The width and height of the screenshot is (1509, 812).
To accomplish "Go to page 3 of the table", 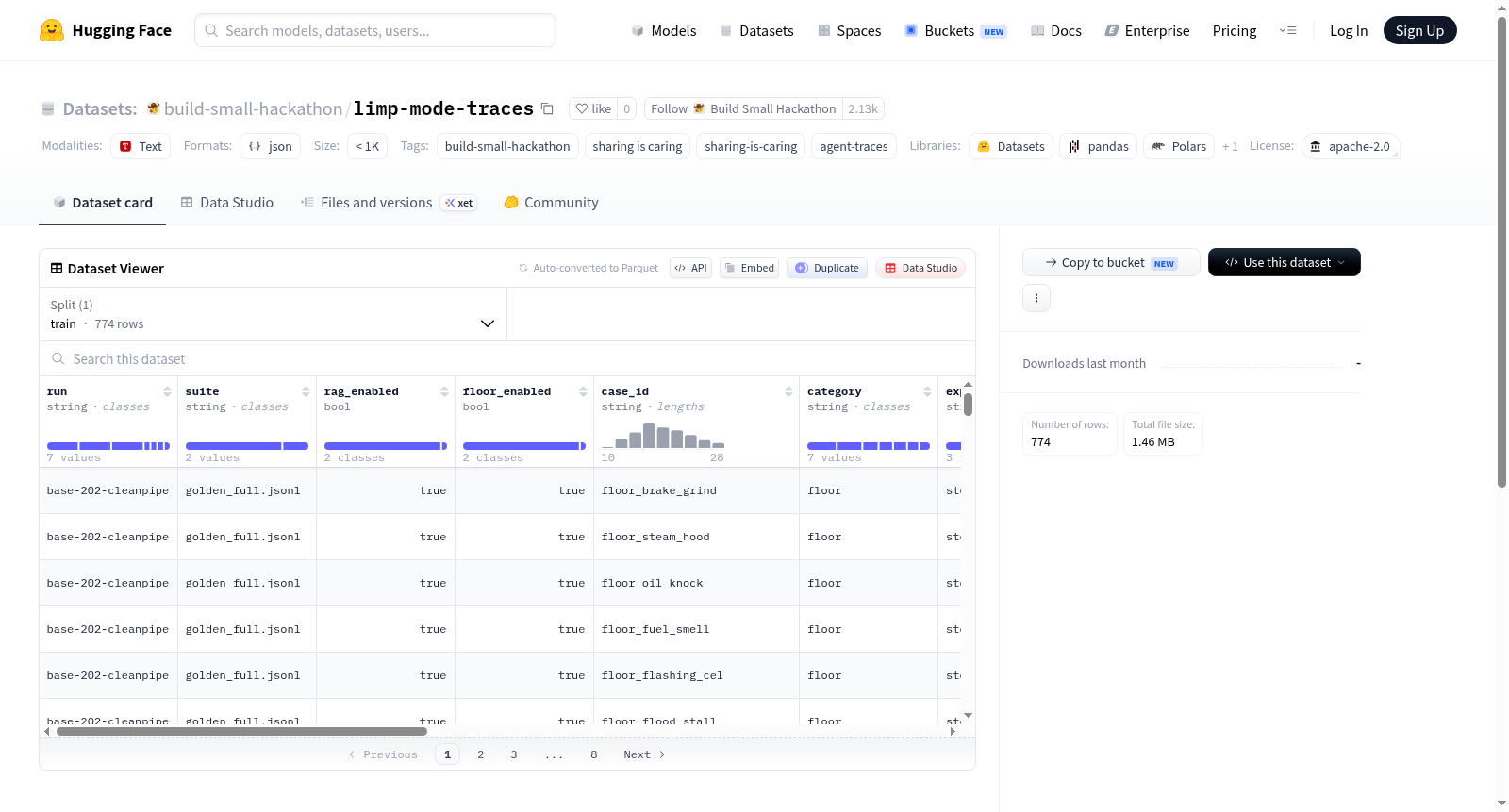I will click(514, 754).
